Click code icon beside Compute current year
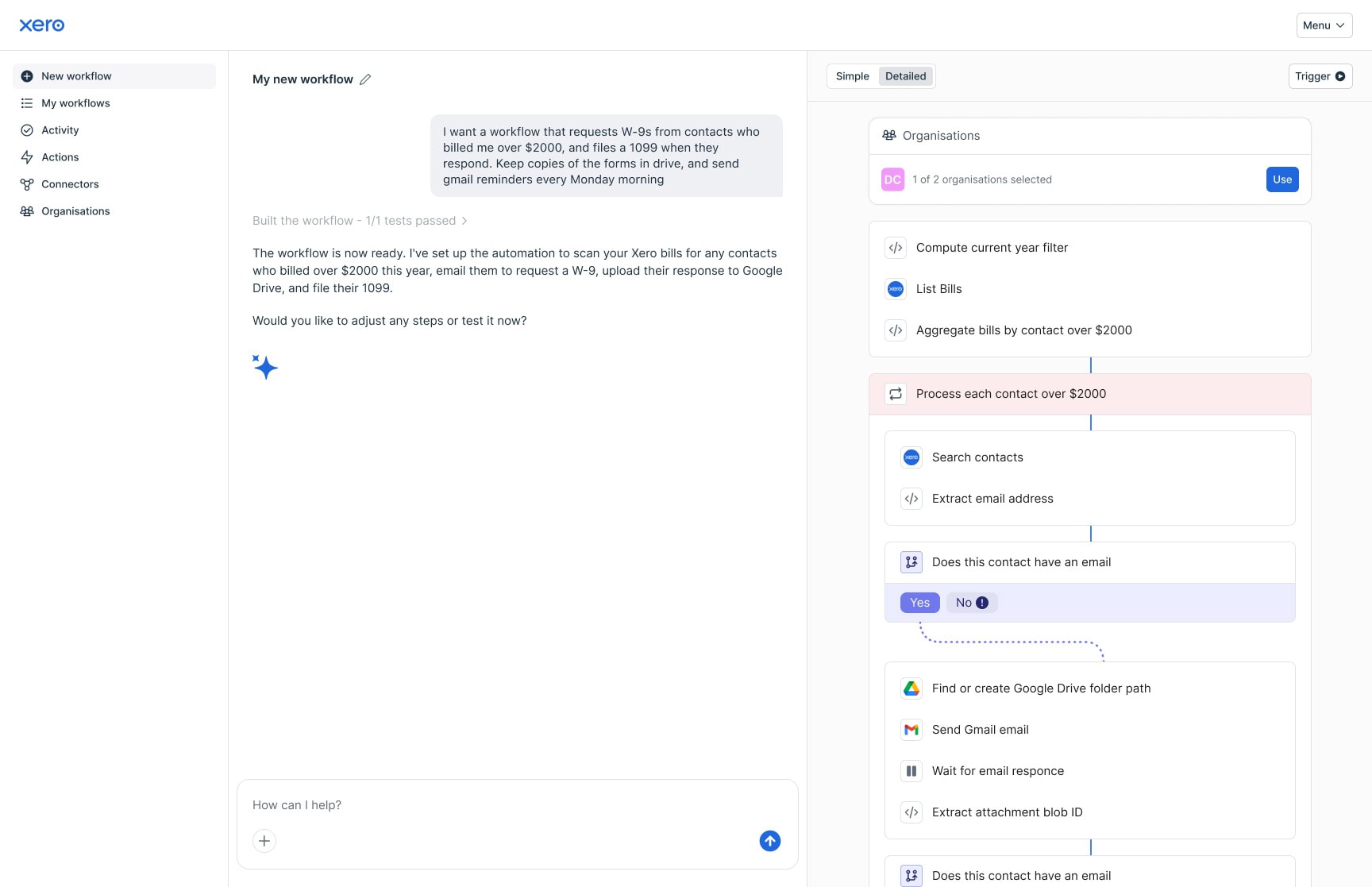 (896, 248)
